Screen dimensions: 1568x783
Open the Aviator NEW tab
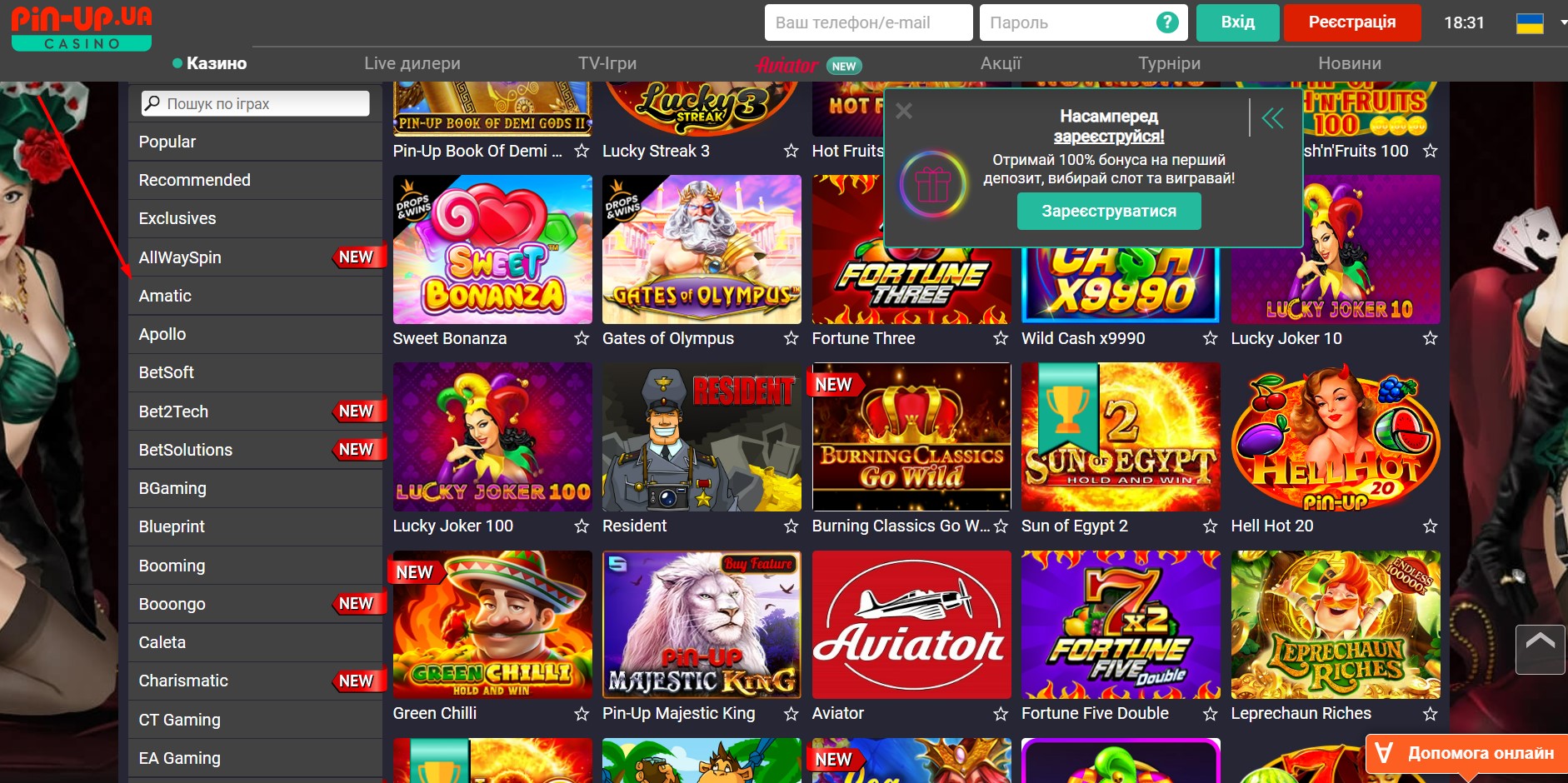pos(808,65)
